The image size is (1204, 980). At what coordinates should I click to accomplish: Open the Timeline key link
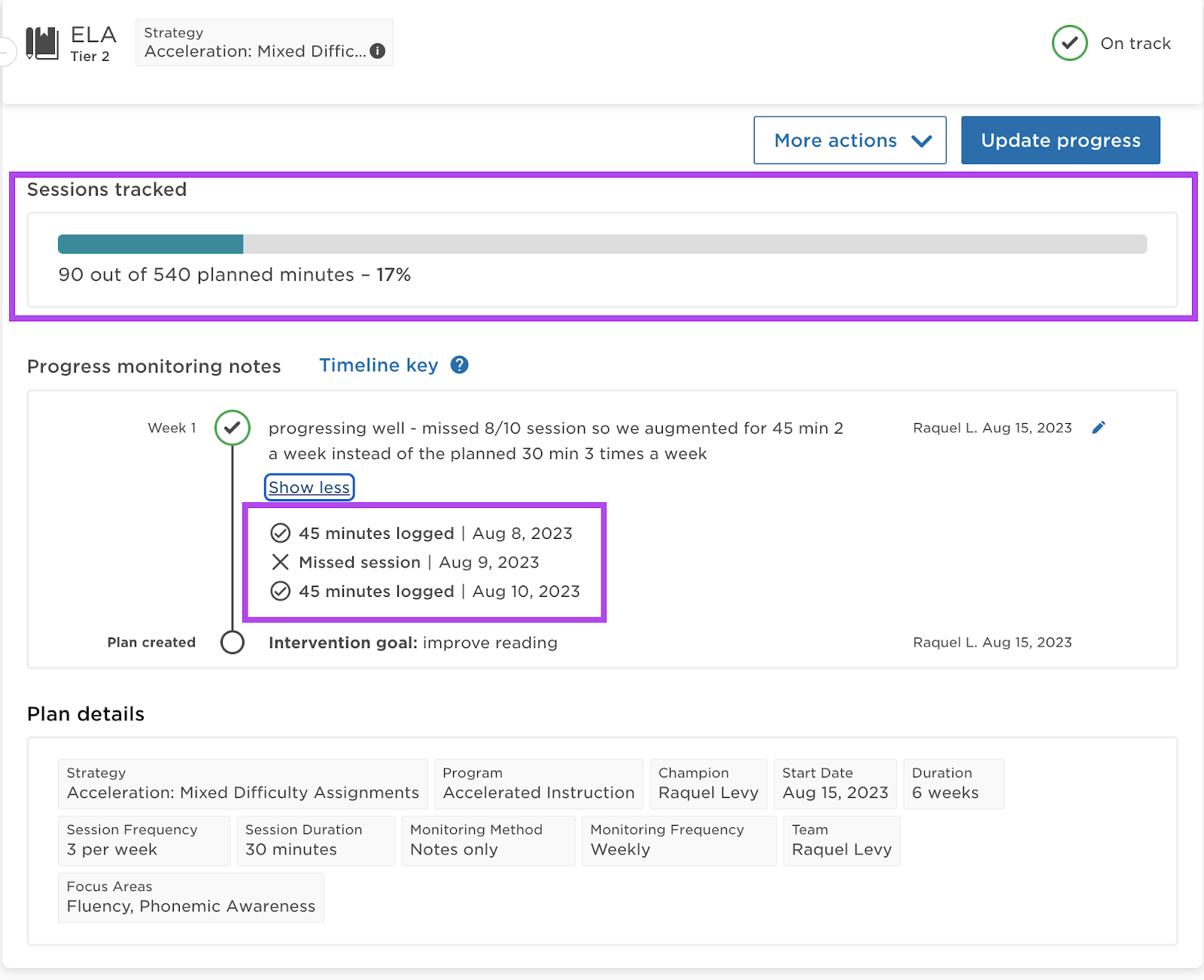pos(379,365)
